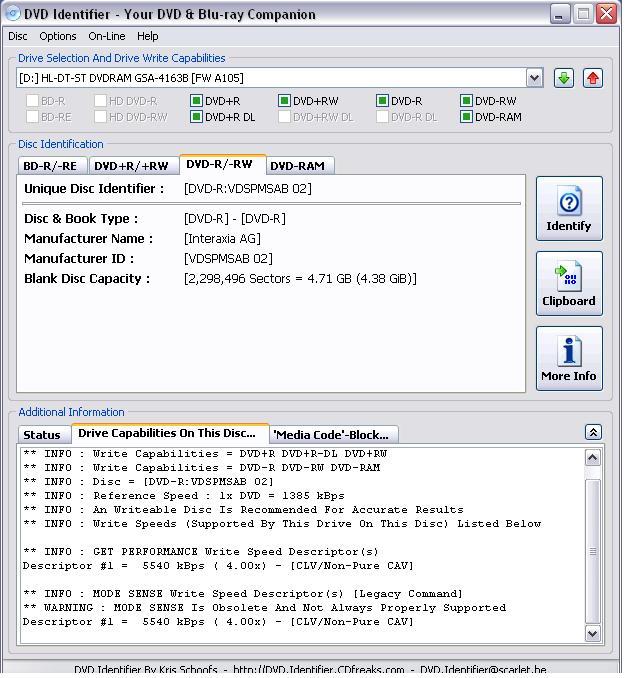Switch to the DVD+R/+RW tab
629x678 pixels.
(x=133, y=166)
